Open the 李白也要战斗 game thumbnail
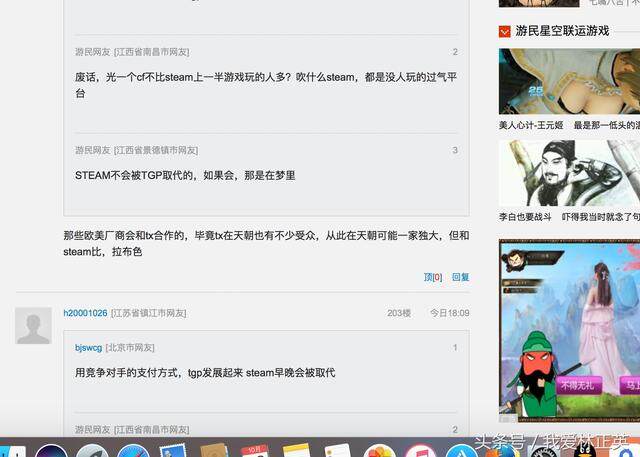This screenshot has height=457, width=640. (569, 173)
